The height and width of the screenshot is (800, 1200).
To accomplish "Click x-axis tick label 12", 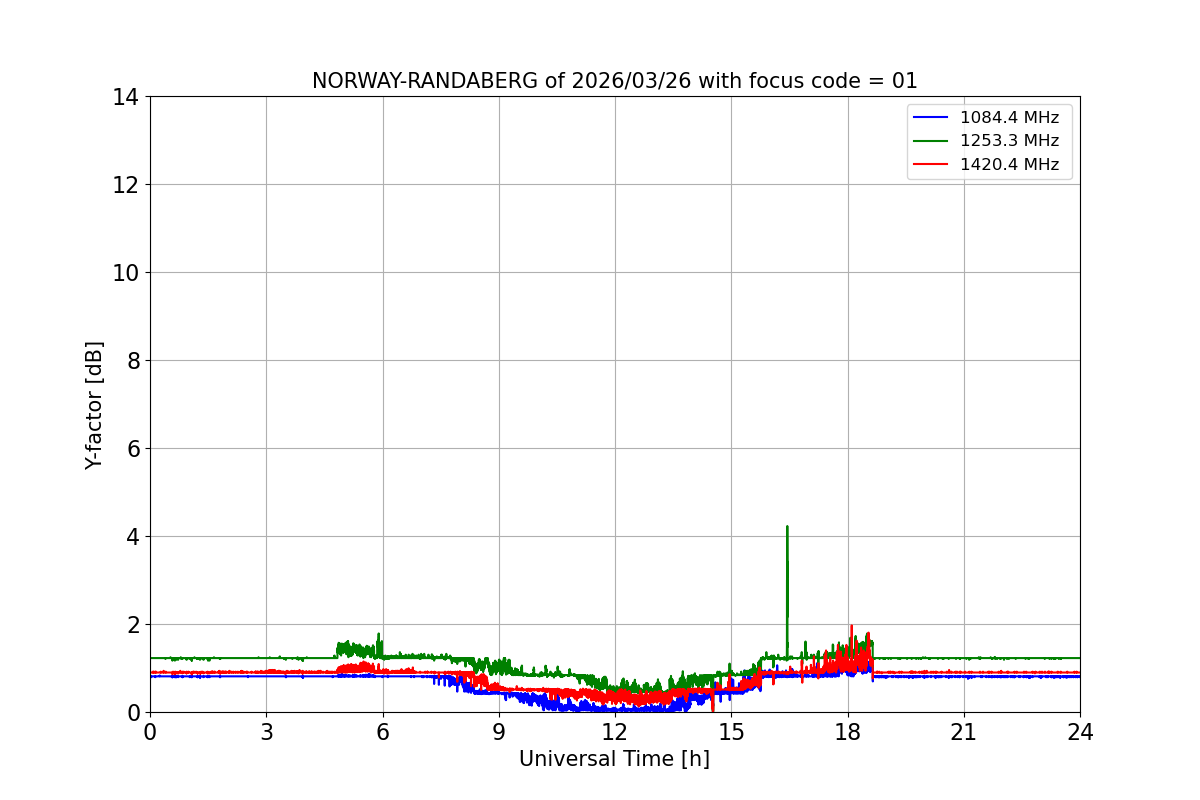I will coord(615,732).
